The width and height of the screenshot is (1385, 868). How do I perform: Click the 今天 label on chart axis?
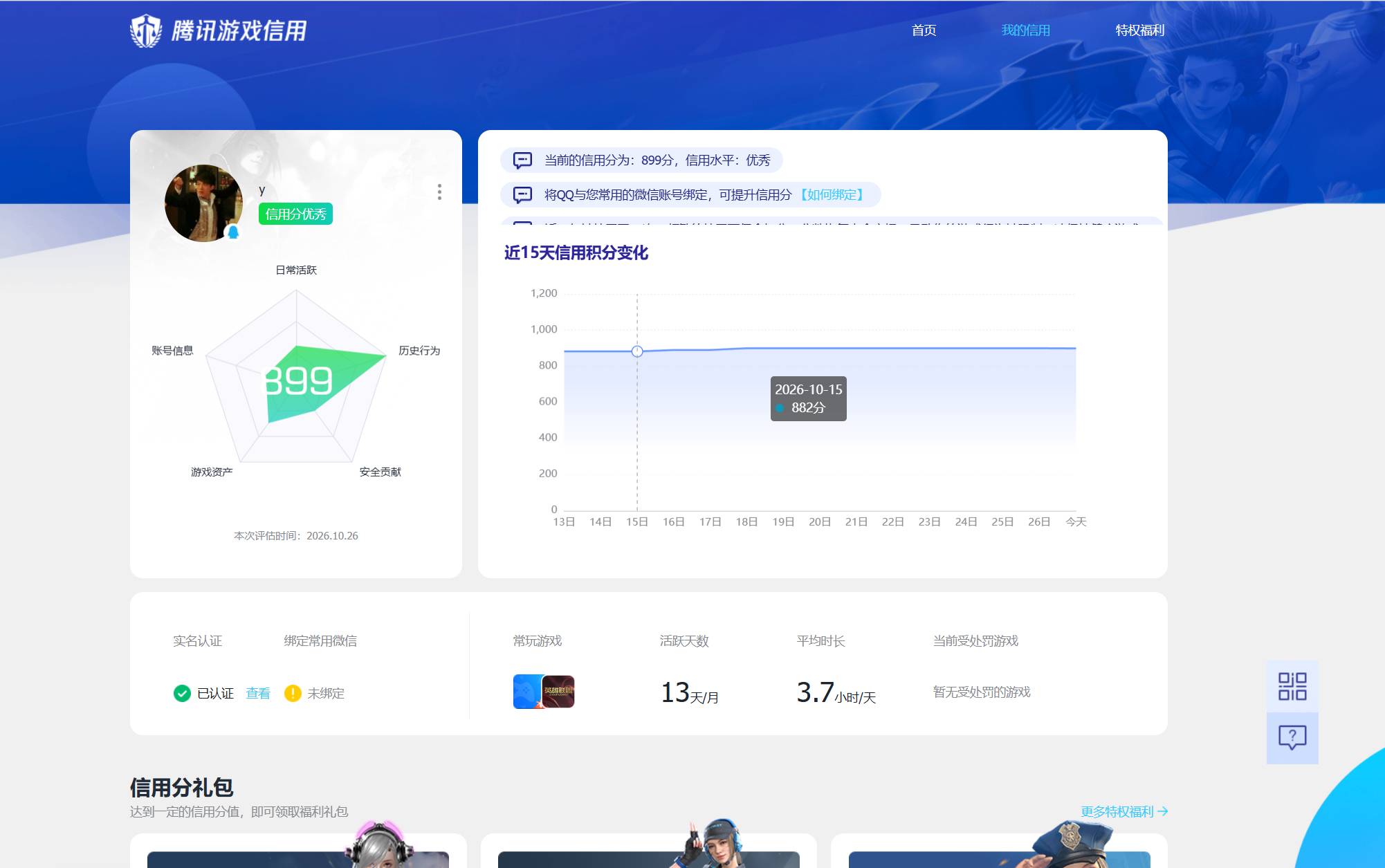(x=1076, y=521)
